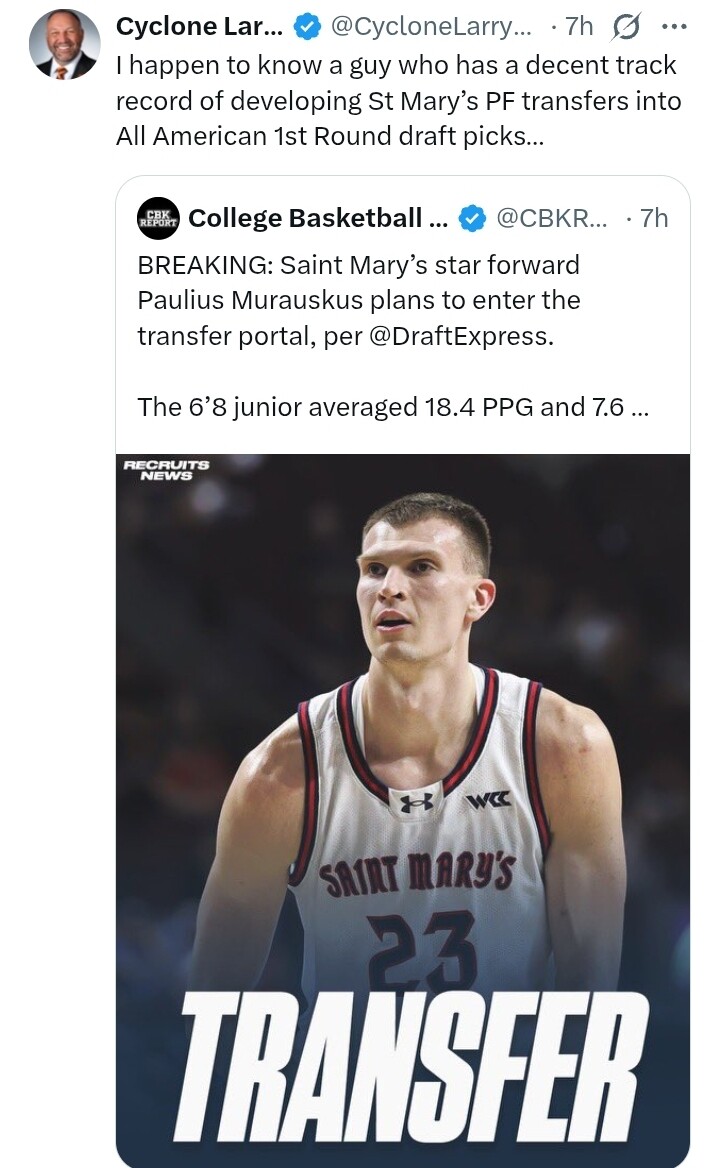
Task: Open the quoted tweet's 7h timestamp
Action: tap(653, 218)
